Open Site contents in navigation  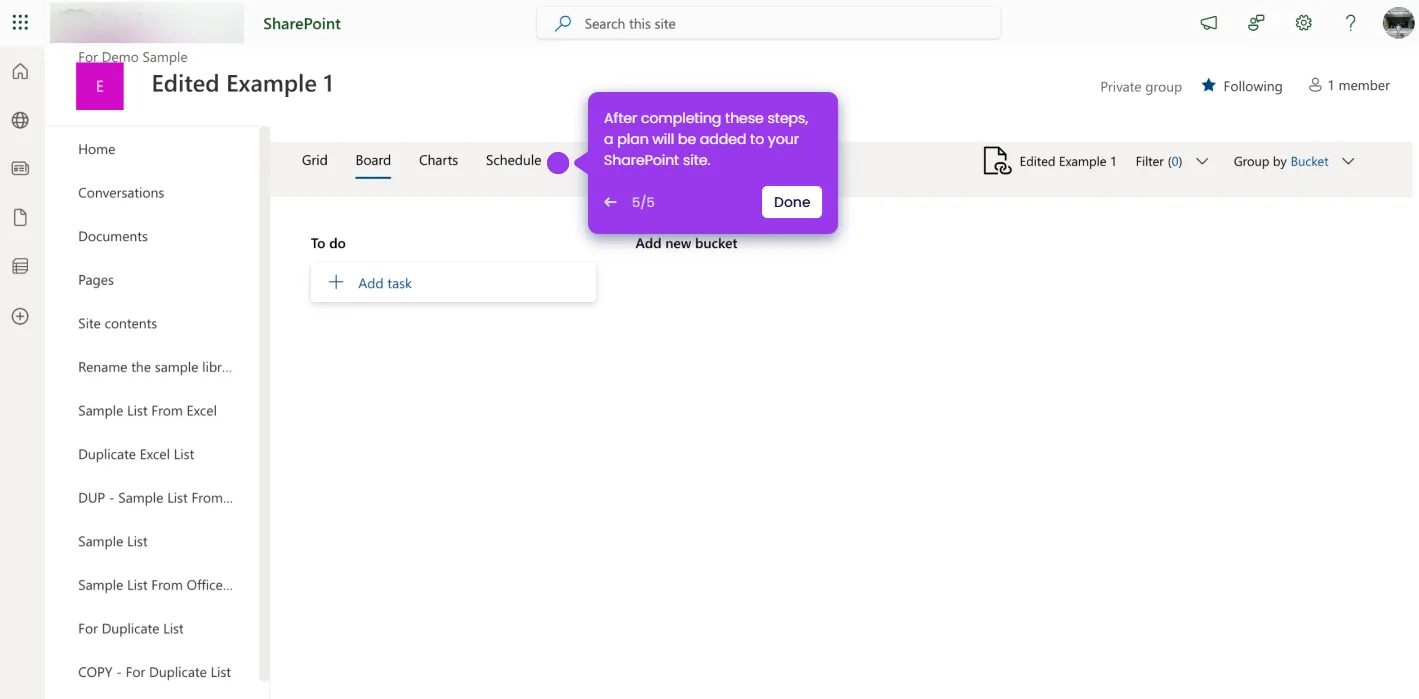(x=118, y=324)
